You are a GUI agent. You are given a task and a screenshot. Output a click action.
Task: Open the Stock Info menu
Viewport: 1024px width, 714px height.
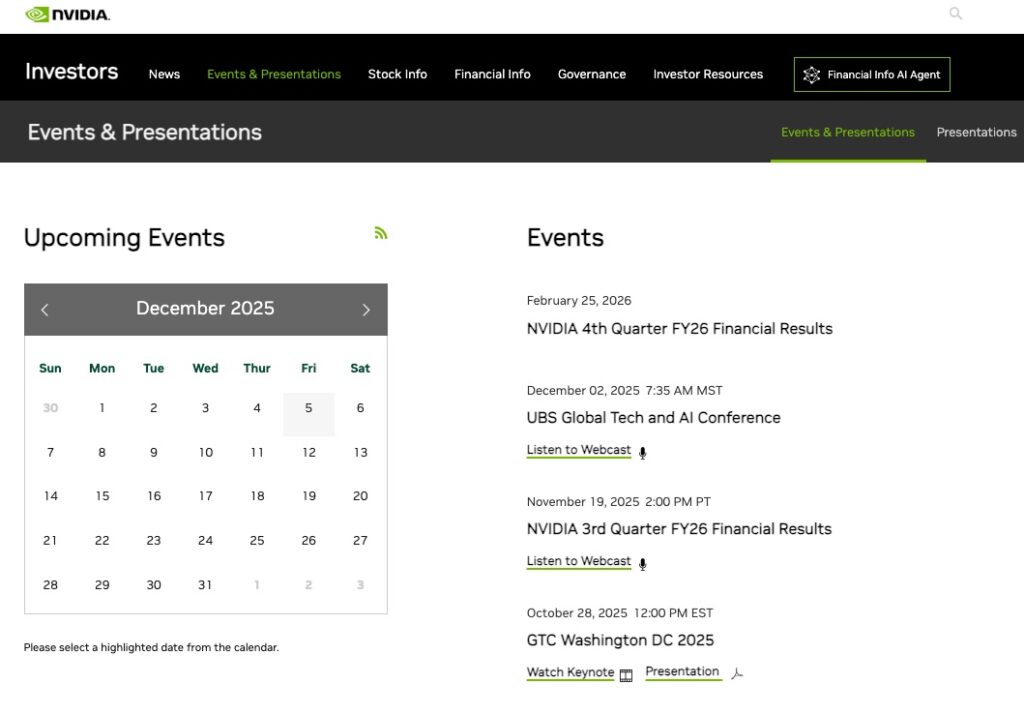[x=397, y=74]
